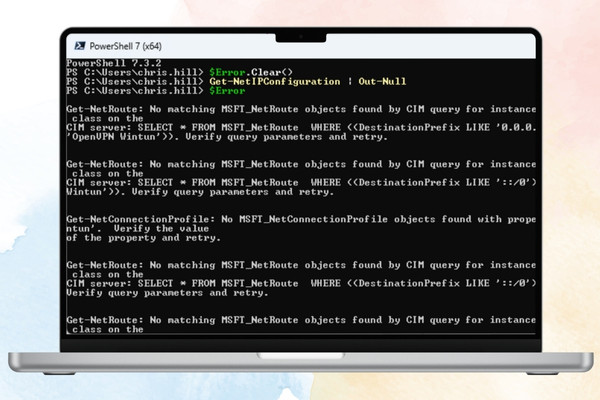Select the 'PowerShell 7.3.2' version line
This screenshot has width=600, height=400.
[114, 63]
